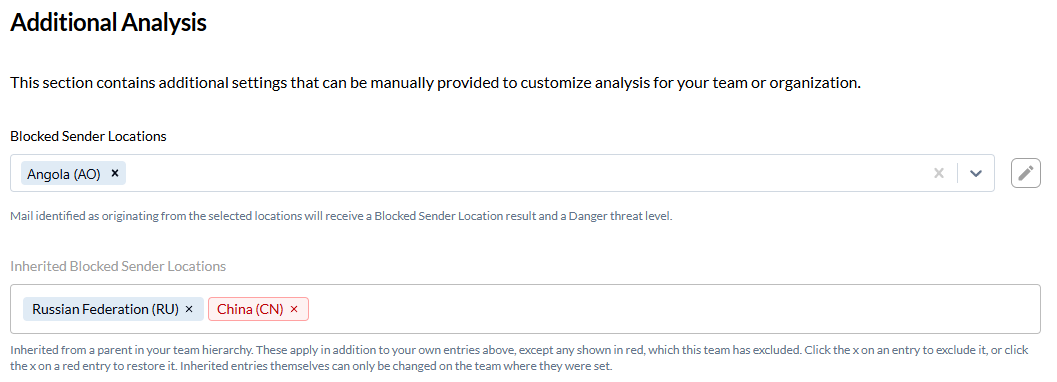Viewport: 1057px width, 382px height.
Task: Remove the Angola (AO) entry with its x
Action: pyautogui.click(x=115, y=173)
